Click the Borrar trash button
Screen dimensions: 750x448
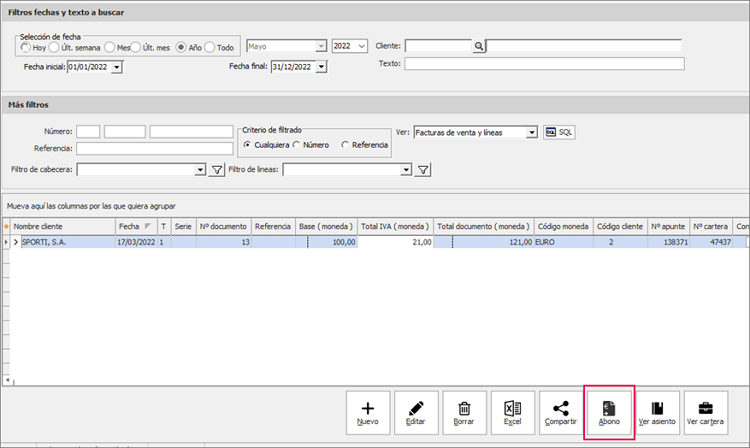point(464,413)
